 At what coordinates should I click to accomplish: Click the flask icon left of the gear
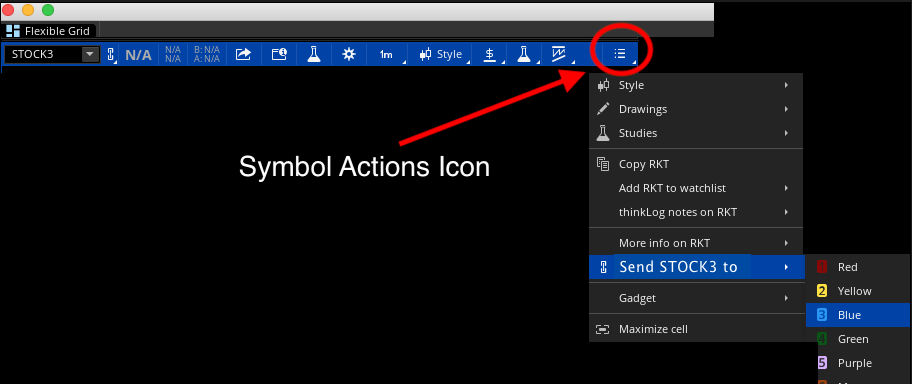[x=314, y=54]
